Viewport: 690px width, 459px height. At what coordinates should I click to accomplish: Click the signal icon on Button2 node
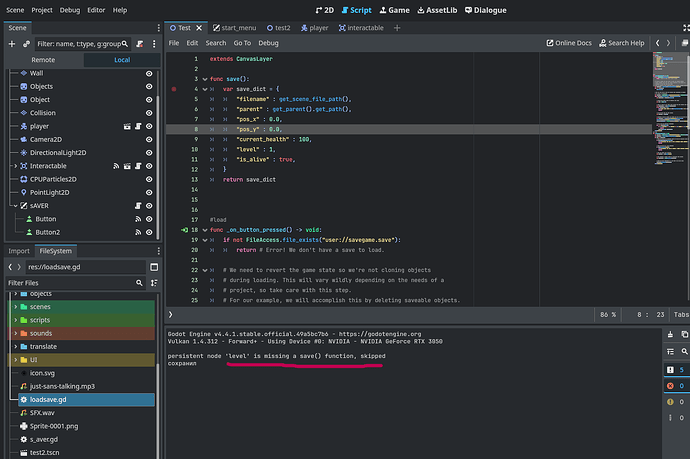137,232
